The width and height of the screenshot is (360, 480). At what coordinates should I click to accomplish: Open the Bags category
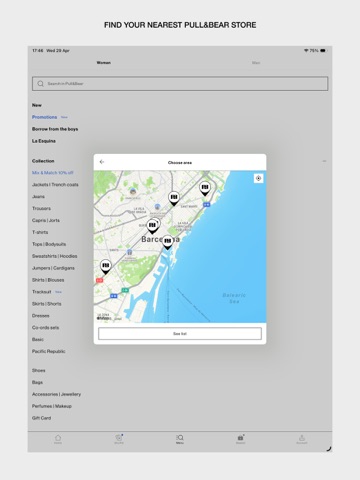click(x=37, y=382)
